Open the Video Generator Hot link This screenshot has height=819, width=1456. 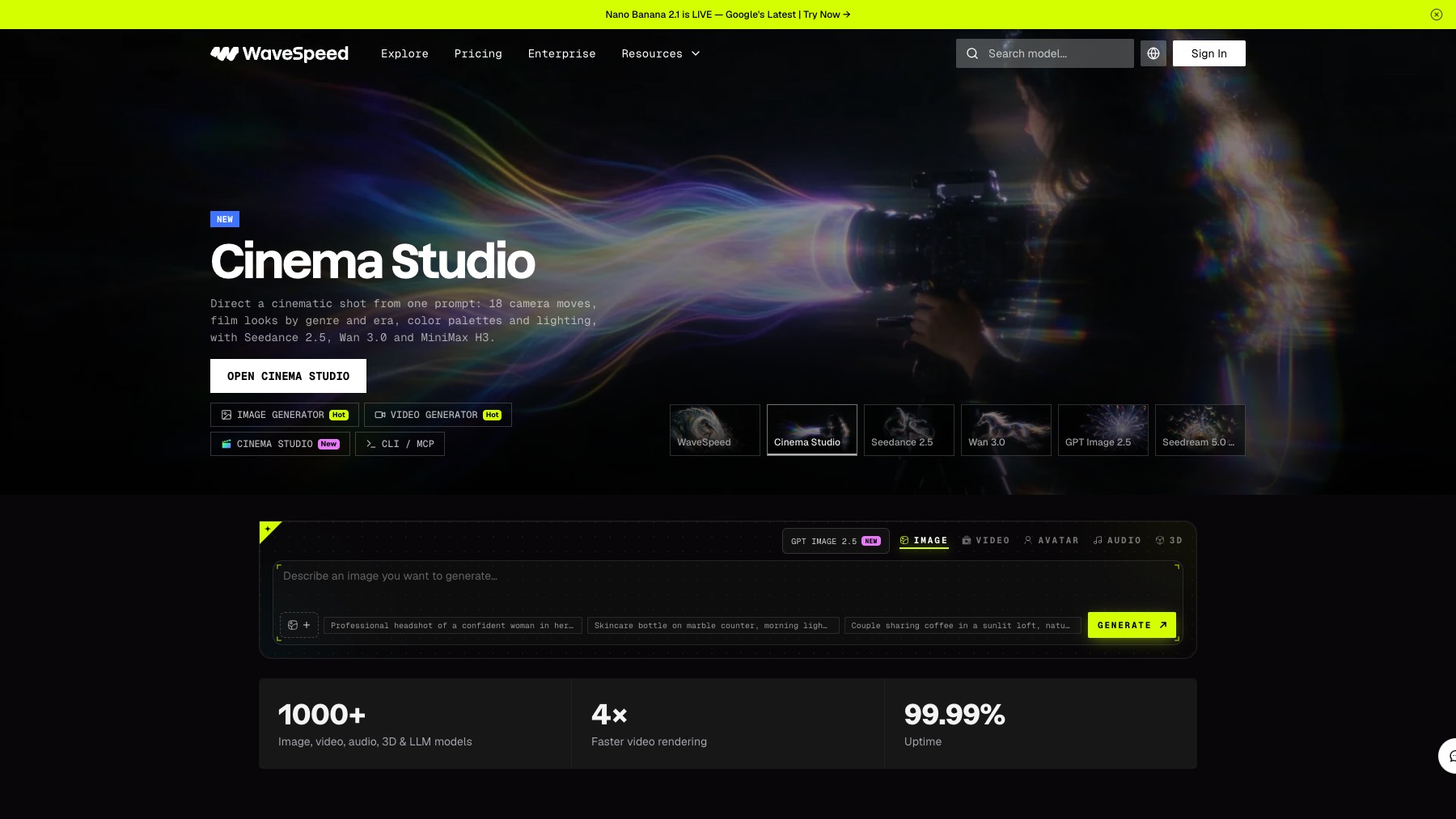tap(438, 415)
